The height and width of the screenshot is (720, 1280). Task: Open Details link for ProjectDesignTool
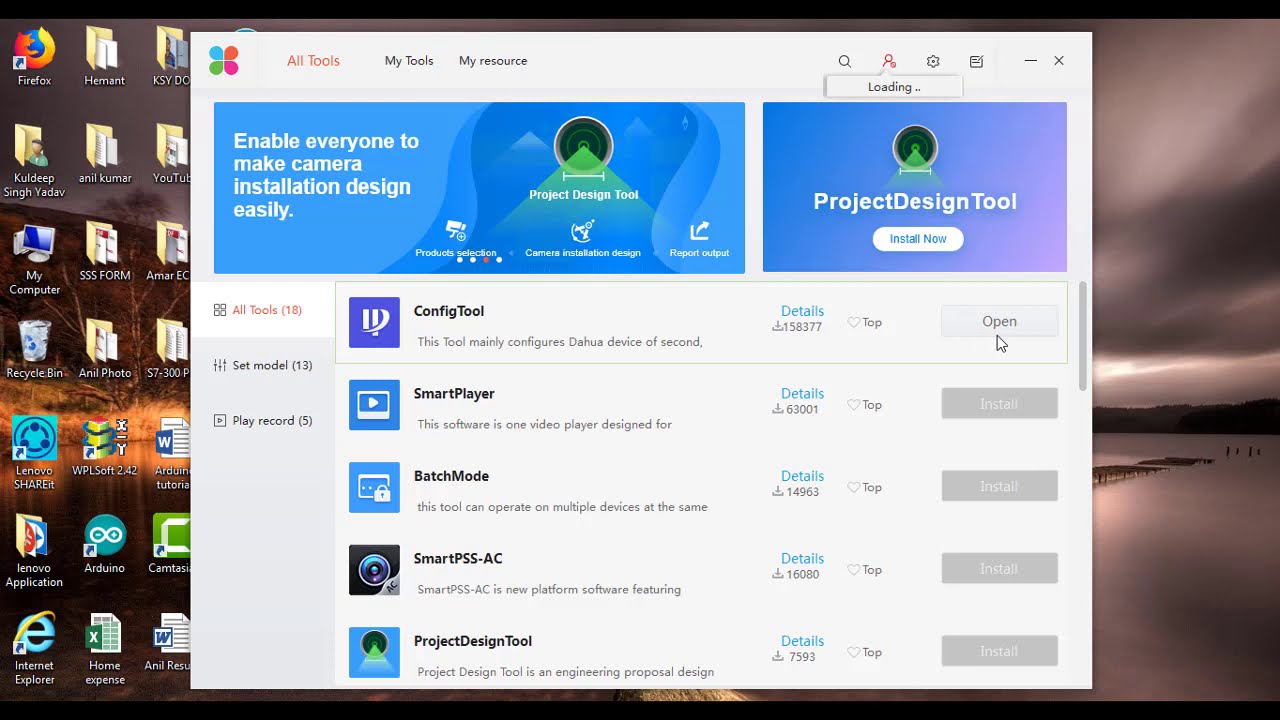pyautogui.click(x=802, y=641)
